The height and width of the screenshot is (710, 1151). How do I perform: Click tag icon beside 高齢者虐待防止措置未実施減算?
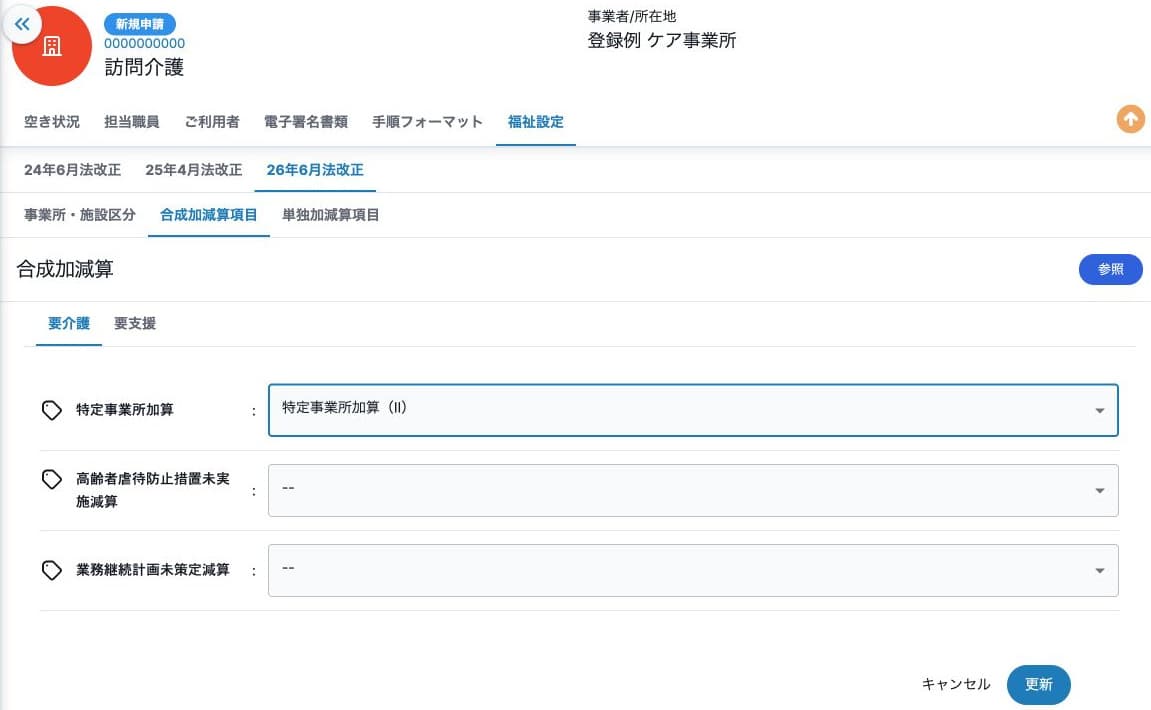point(51,479)
